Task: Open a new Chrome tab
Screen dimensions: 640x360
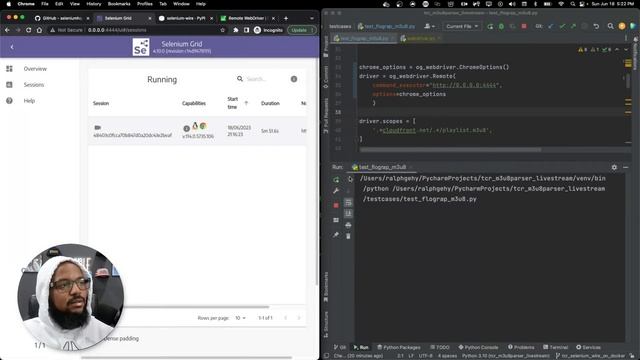Action: [286, 18]
